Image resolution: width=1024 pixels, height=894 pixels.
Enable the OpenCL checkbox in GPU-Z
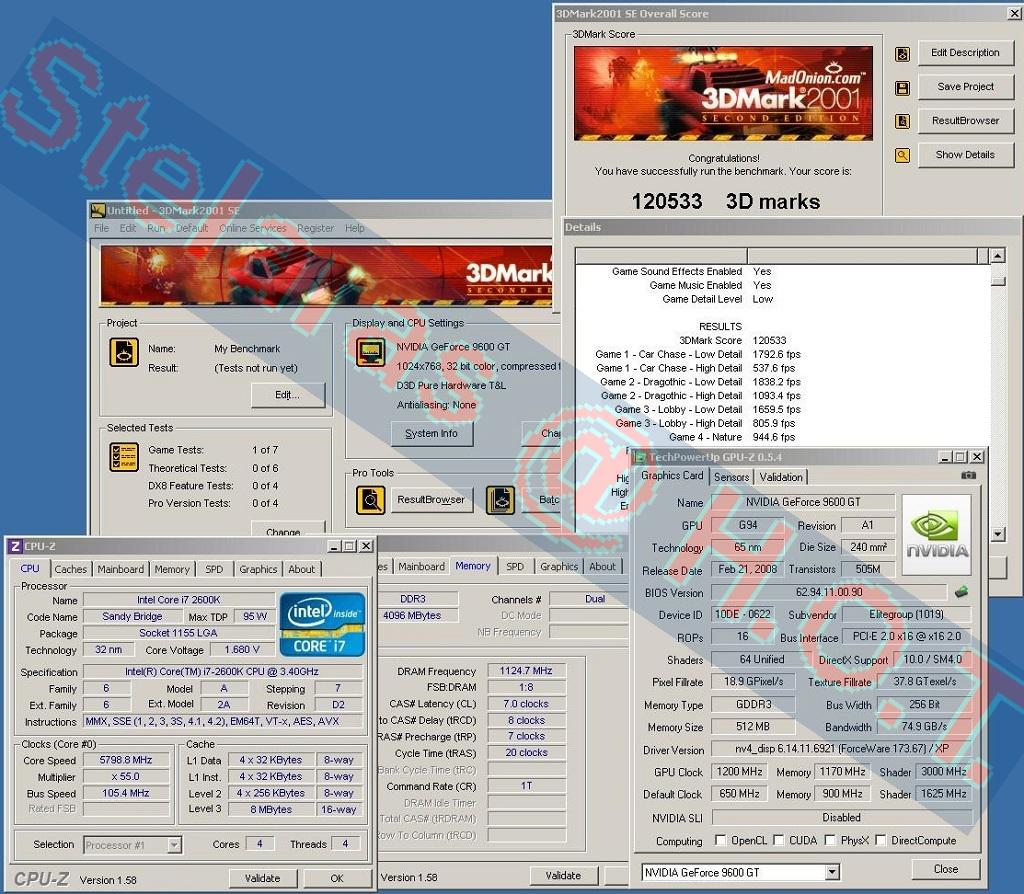720,840
